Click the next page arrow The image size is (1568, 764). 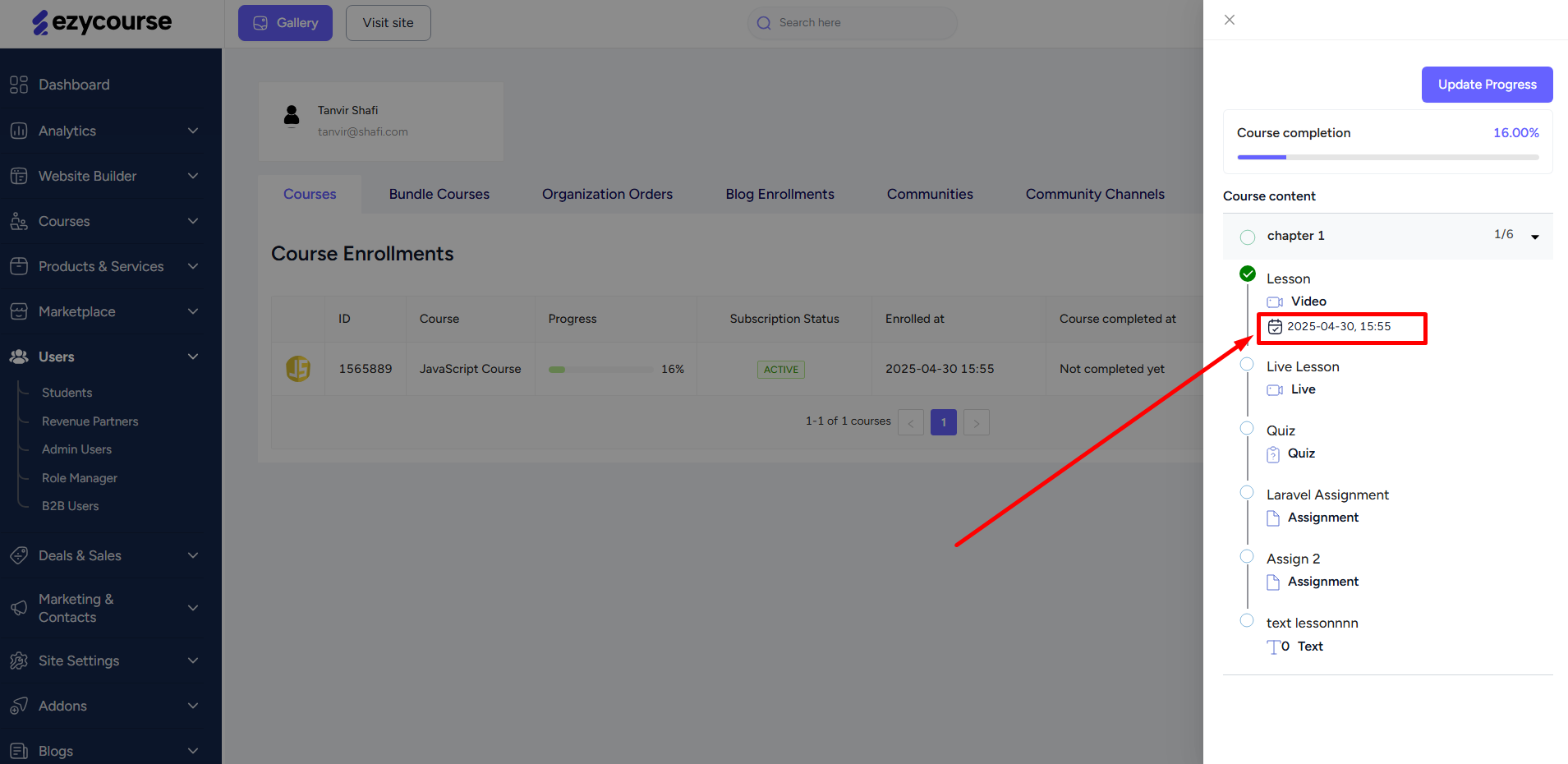pyautogui.click(x=977, y=422)
